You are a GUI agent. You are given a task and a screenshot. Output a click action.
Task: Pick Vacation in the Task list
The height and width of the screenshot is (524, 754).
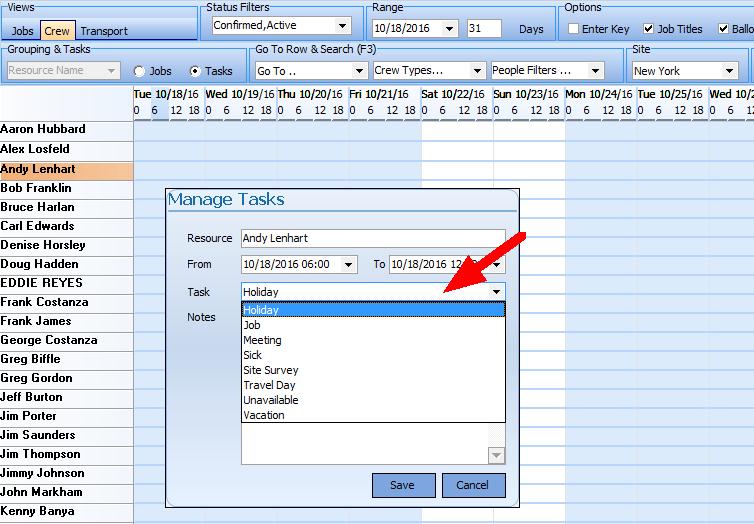pyautogui.click(x=264, y=415)
